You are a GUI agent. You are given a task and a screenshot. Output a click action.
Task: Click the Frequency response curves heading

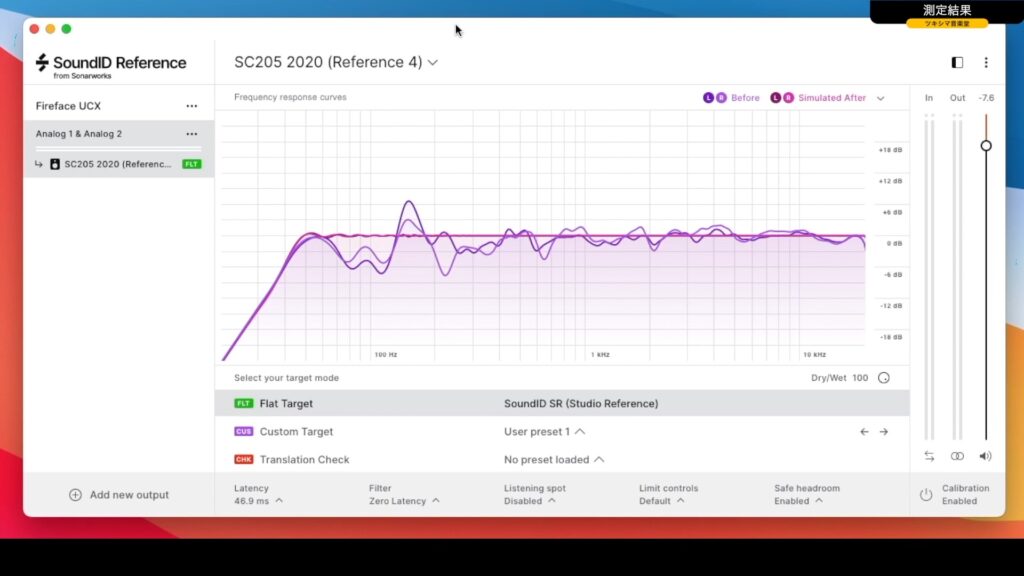pyautogui.click(x=291, y=97)
